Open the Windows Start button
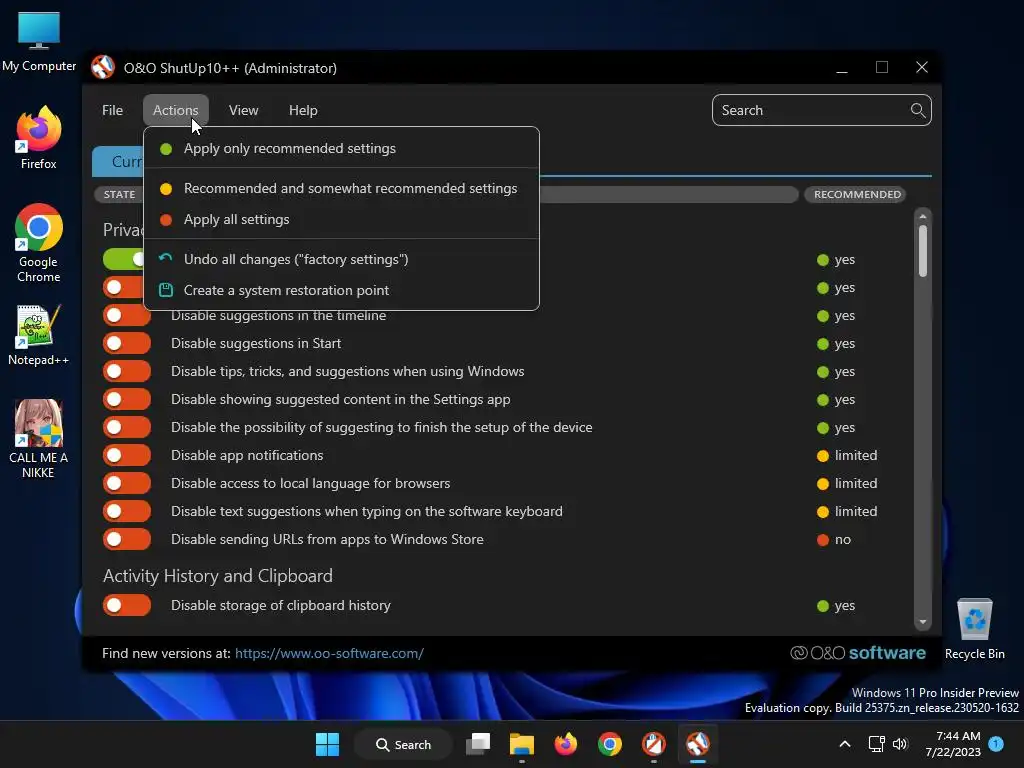This screenshot has width=1024, height=768. (x=327, y=744)
